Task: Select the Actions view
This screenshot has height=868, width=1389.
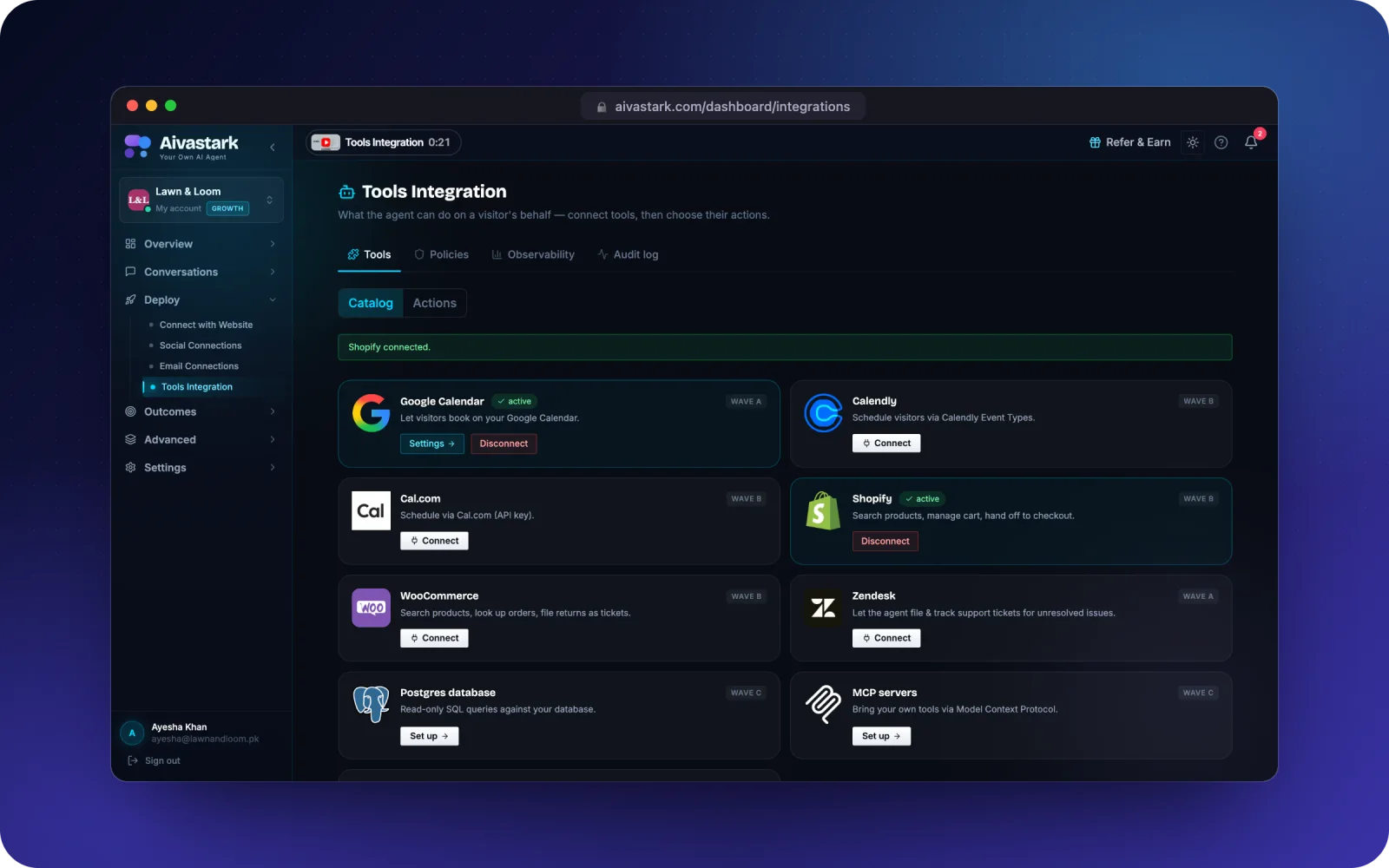Action: tap(435, 303)
